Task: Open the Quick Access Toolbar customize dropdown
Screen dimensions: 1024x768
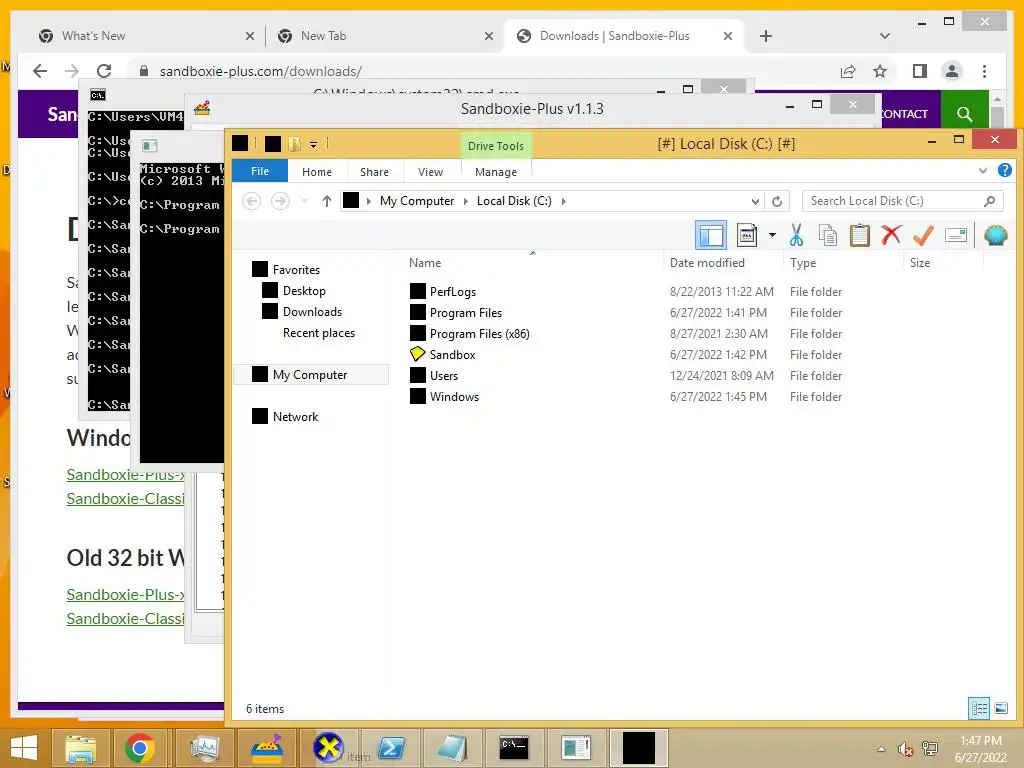Action: (x=313, y=144)
